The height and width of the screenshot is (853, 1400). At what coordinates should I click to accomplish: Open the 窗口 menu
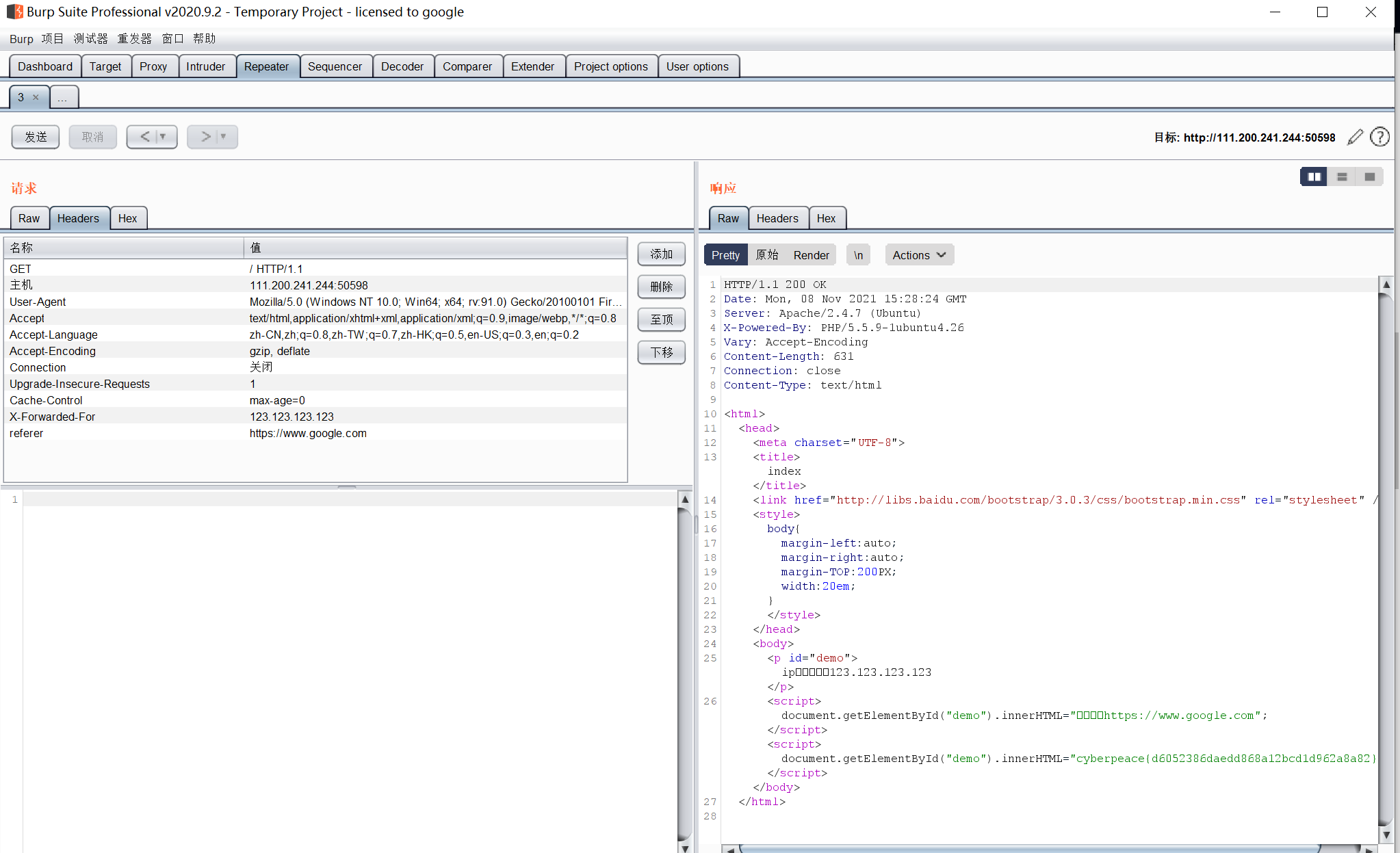pos(172,39)
